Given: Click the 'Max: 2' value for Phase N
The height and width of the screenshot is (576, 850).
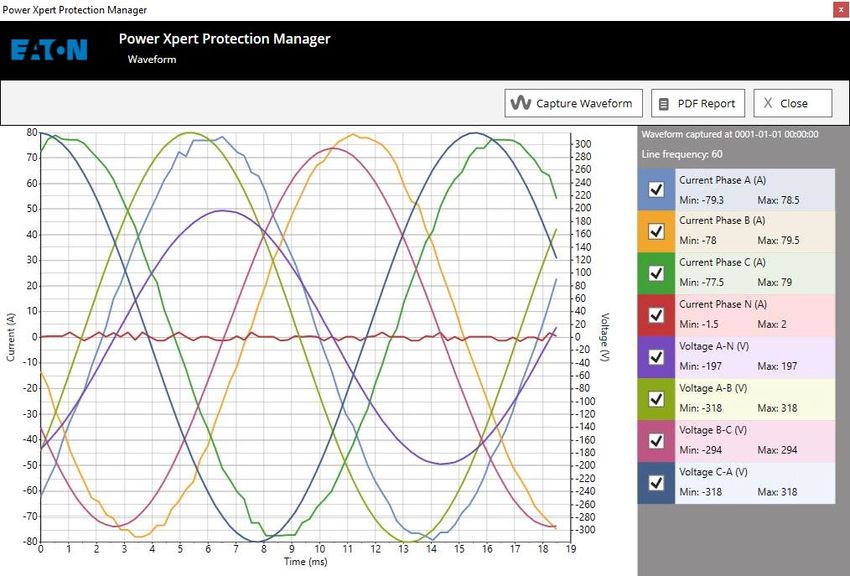Looking at the screenshot, I should [772, 324].
